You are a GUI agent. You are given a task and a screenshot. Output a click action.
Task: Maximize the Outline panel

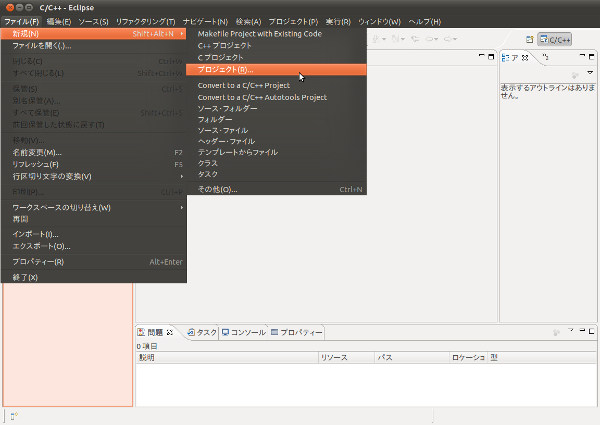pos(592,57)
